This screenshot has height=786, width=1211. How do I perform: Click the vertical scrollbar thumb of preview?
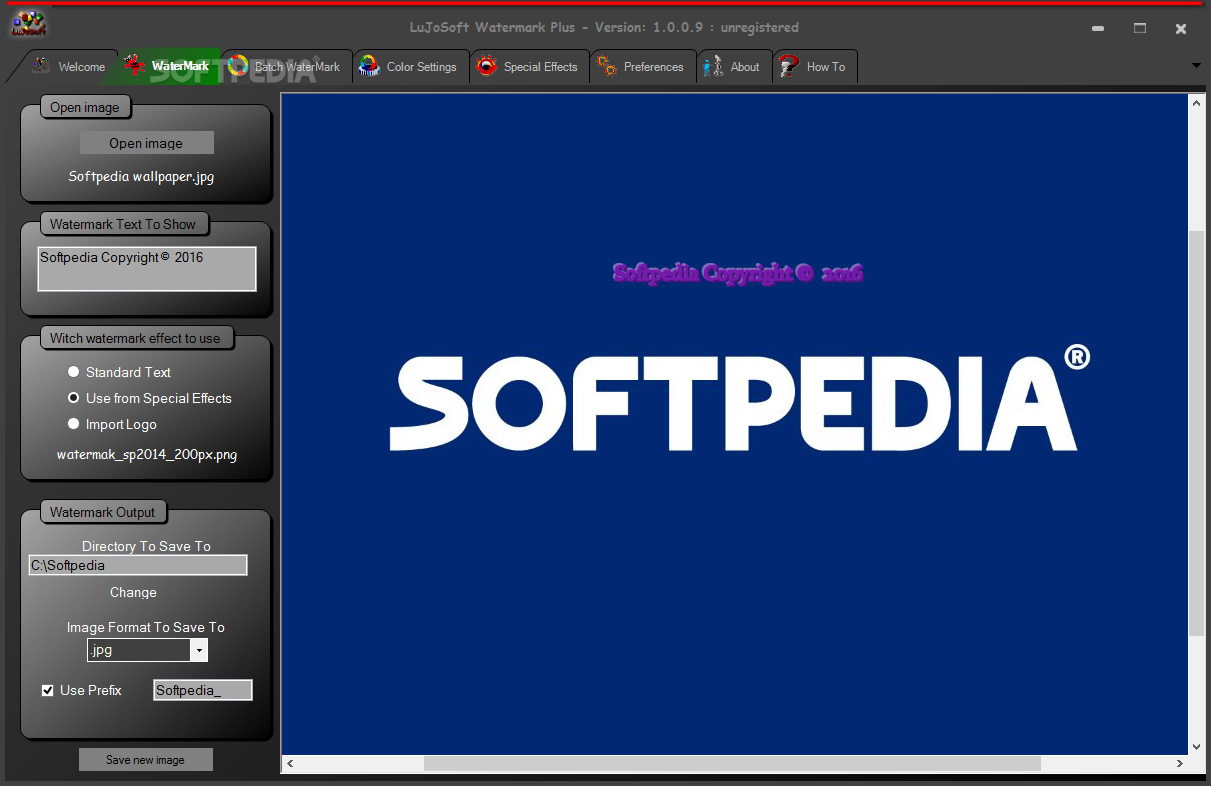pos(1197,433)
